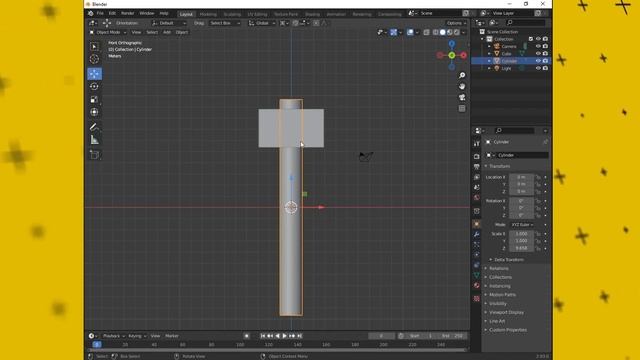Open the Object Data green triangle tab
This screenshot has height=360, width=640.
tap(476, 275)
